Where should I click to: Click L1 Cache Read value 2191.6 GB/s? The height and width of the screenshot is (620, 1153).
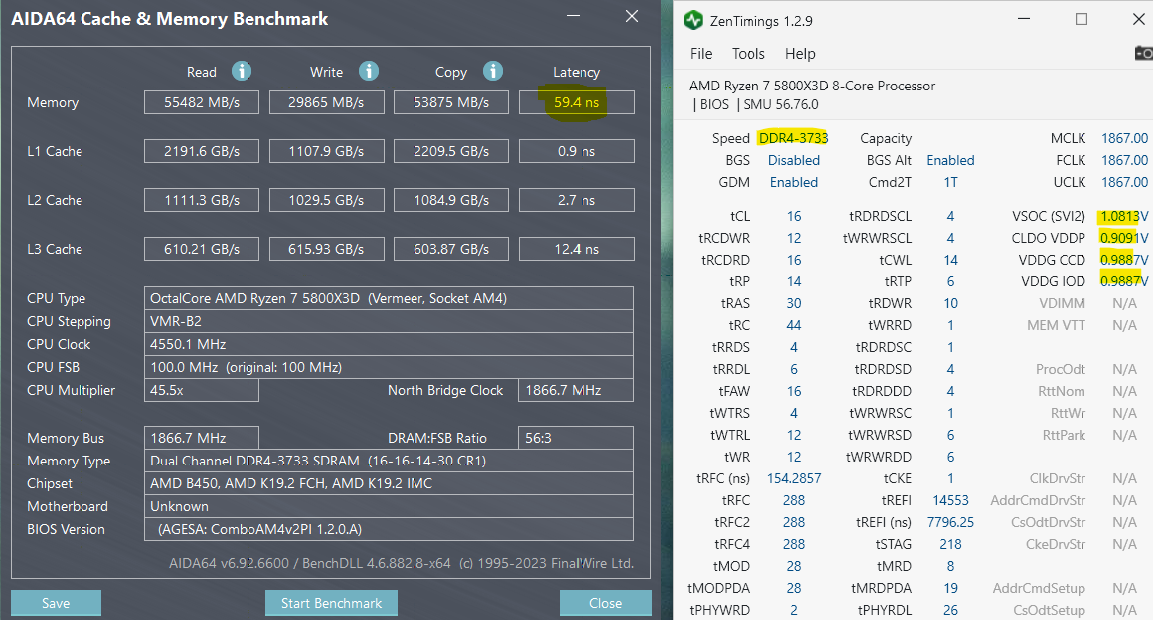pos(201,152)
